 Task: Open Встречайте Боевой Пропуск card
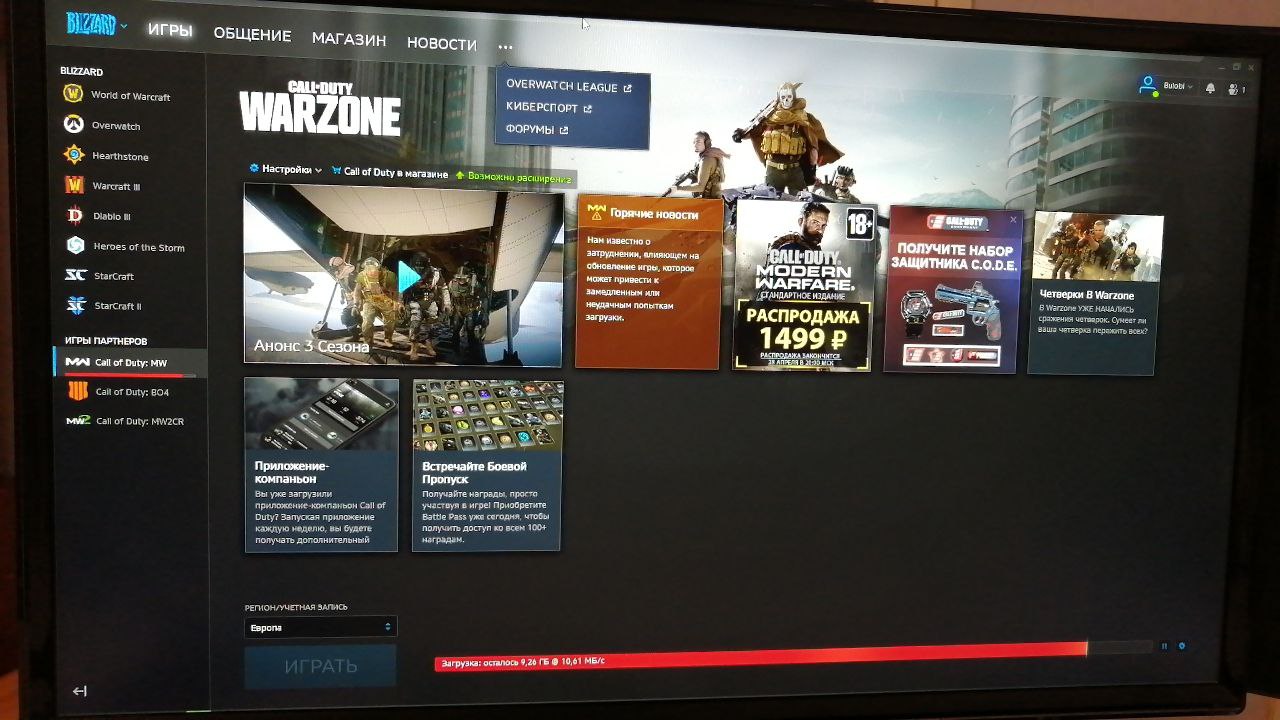coord(487,465)
